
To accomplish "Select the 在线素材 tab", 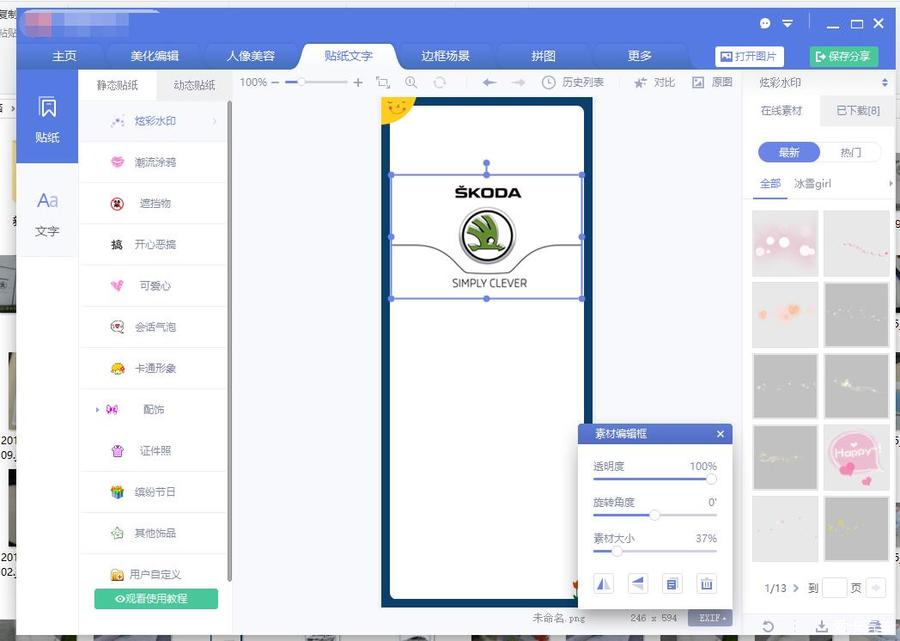I will click(x=781, y=111).
